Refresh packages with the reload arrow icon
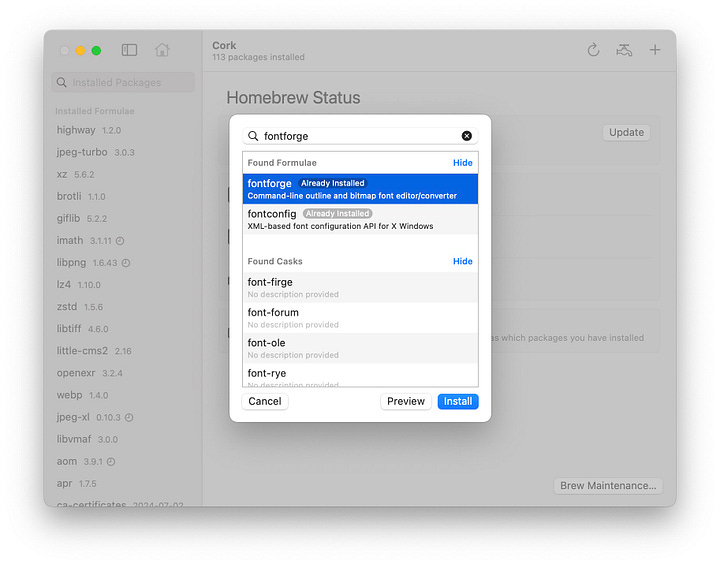 (593, 50)
